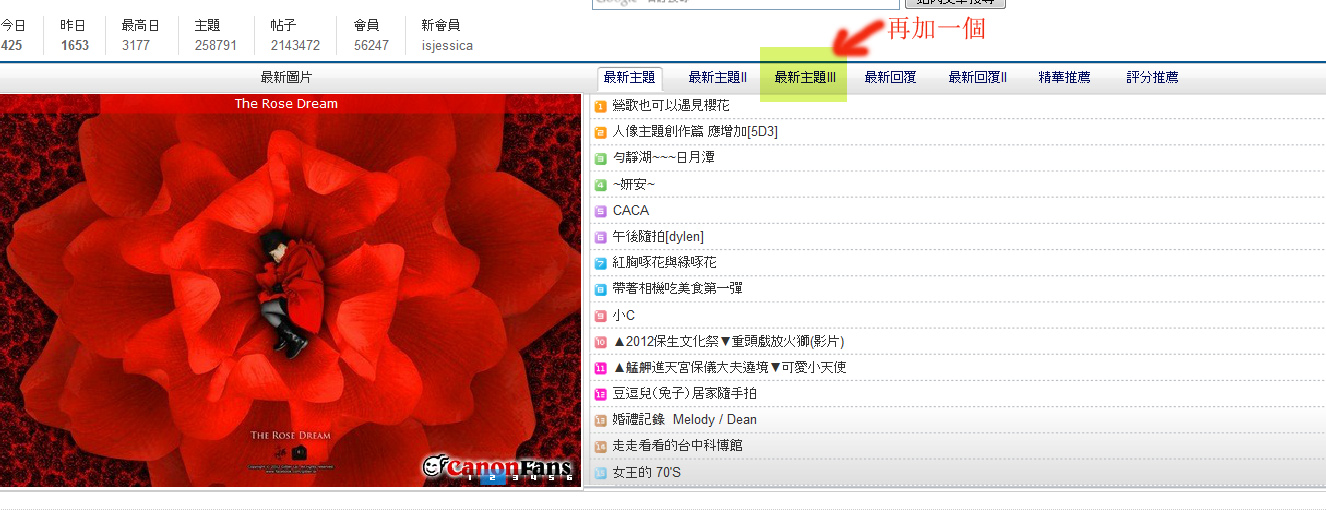This screenshot has width=1326, height=510.
Task: Open the thread 婚禮記錄 Melody / Dean
Action: coord(684,419)
